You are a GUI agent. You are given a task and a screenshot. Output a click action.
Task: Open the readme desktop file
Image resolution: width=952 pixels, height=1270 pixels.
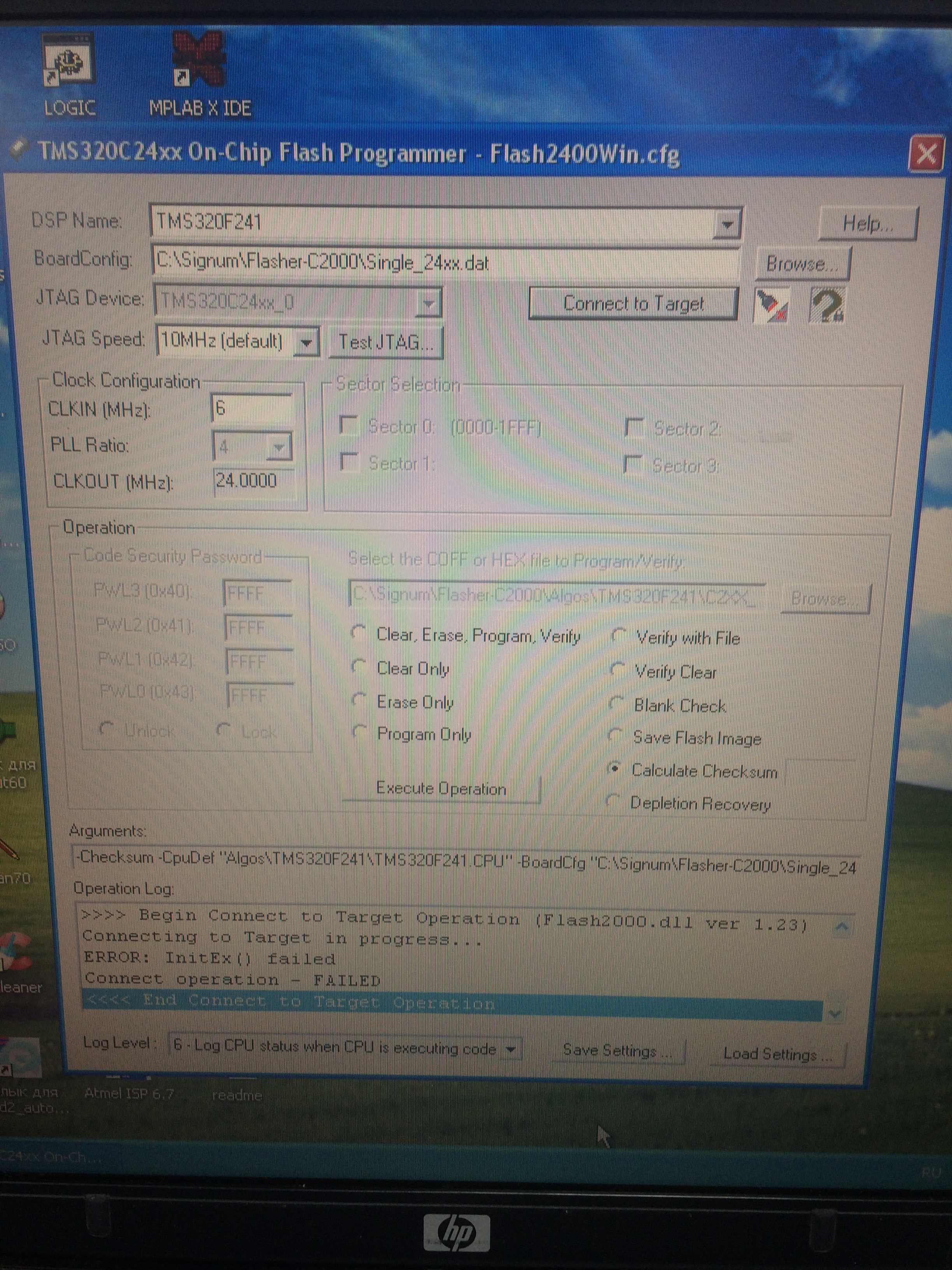pyautogui.click(x=237, y=1095)
